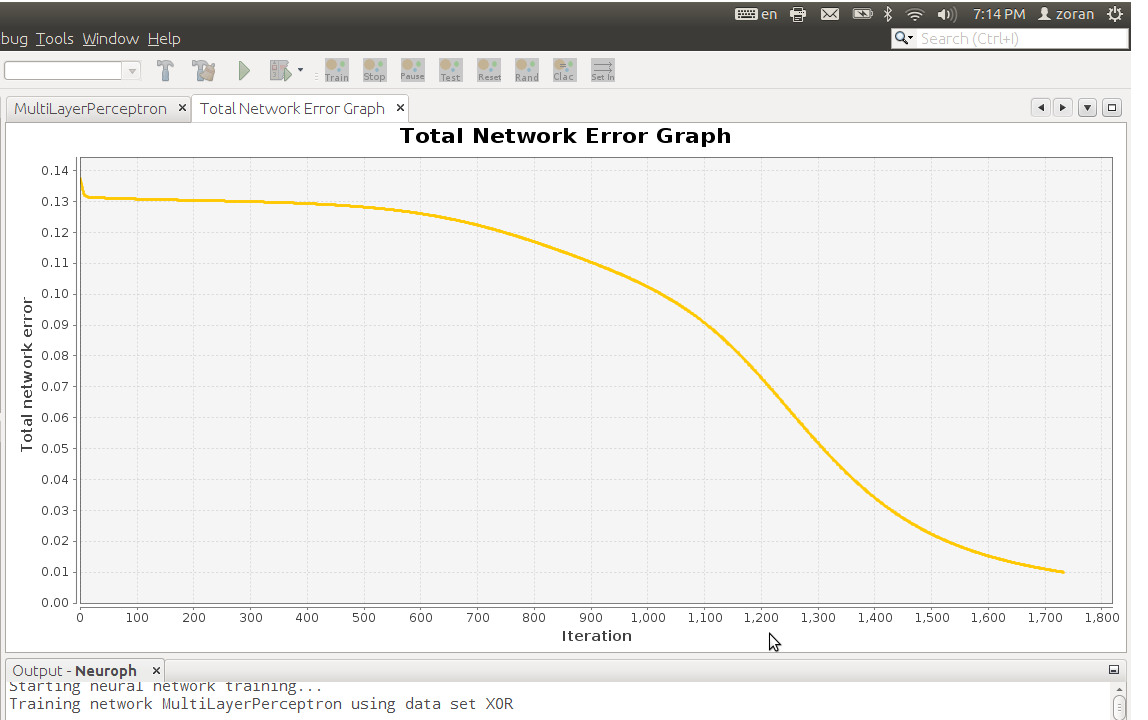Minimize the Output window panel
This screenshot has width=1148, height=720.
(1114, 669)
